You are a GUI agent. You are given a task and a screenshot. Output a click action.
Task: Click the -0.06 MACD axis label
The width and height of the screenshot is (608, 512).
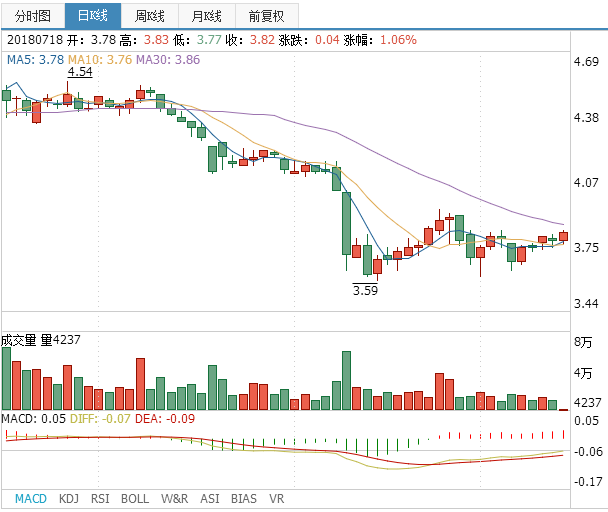click(588, 451)
